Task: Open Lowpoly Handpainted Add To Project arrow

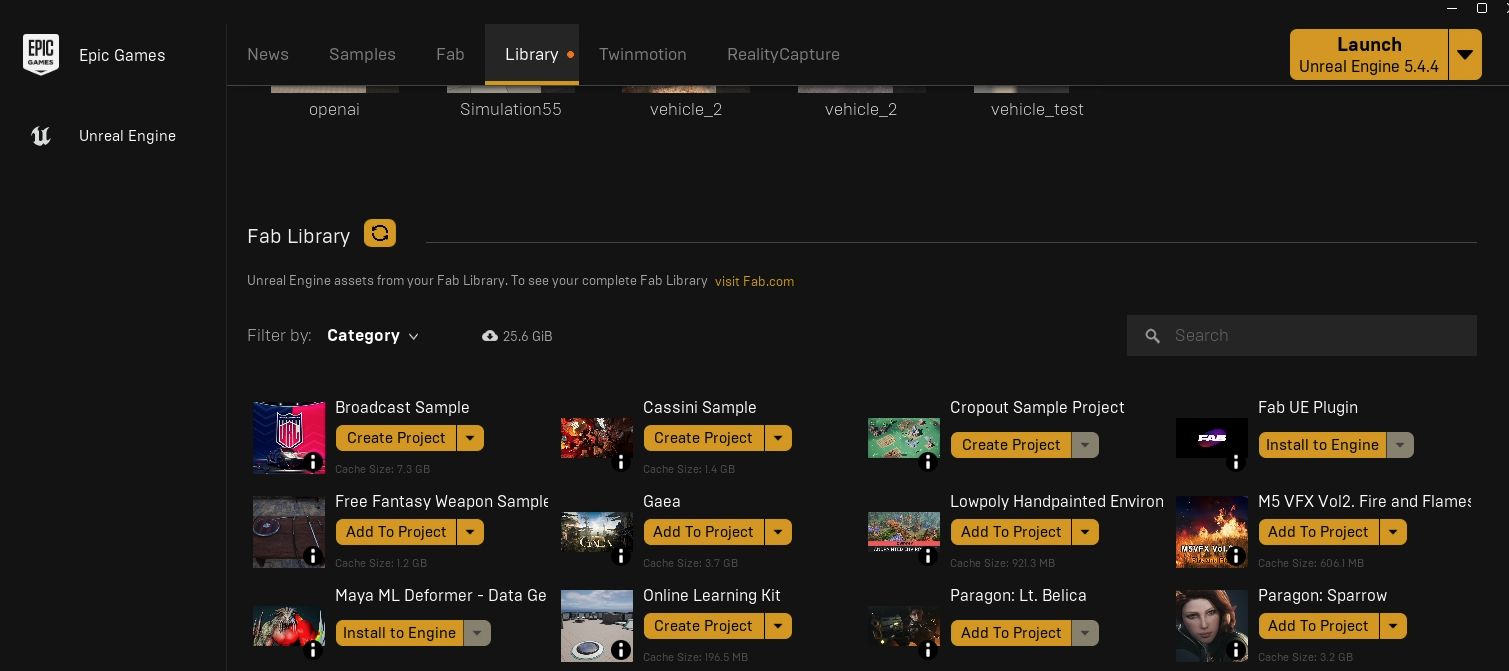Action: [1086, 532]
